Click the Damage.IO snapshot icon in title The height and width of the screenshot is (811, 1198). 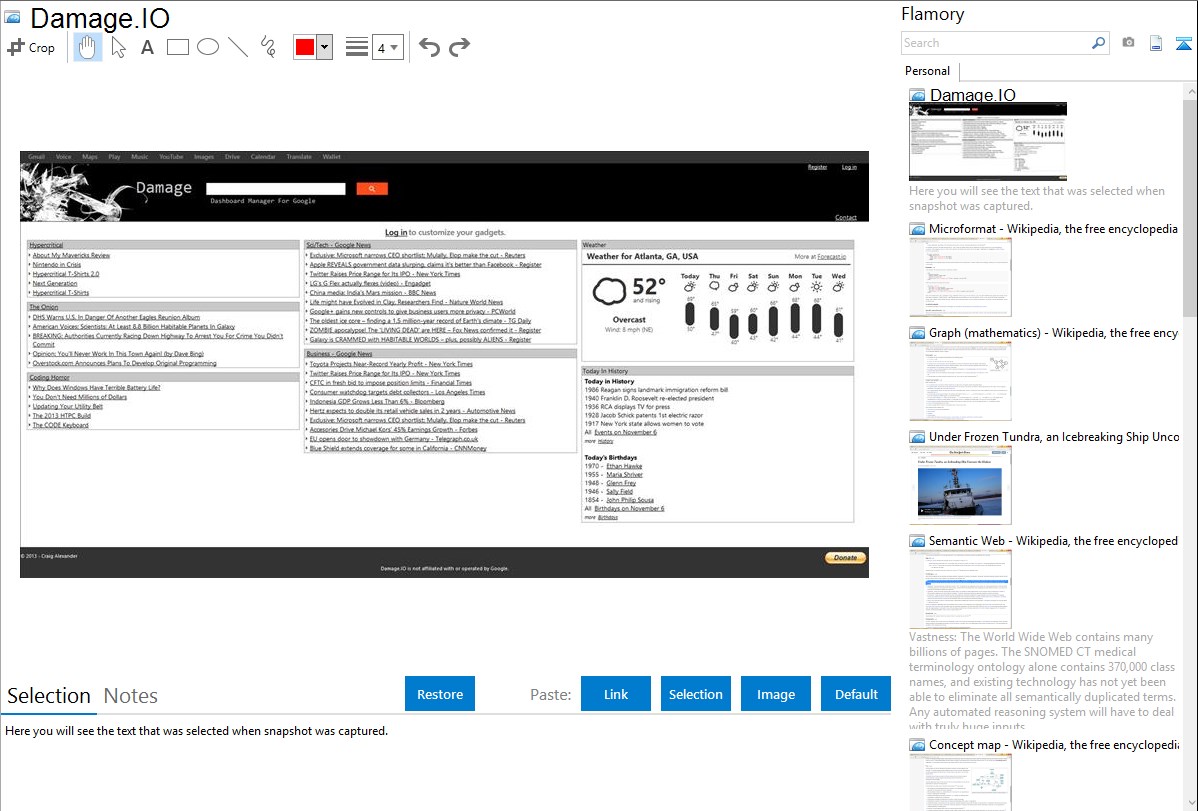point(12,18)
